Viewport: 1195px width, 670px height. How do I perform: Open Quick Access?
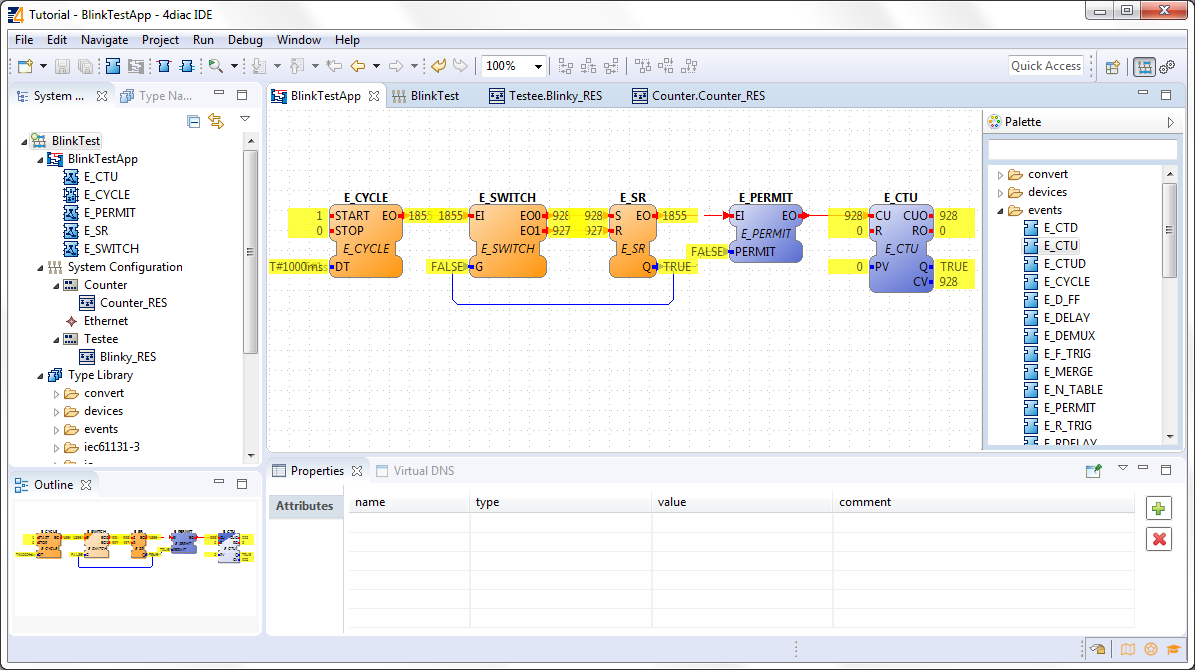coord(1046,65)
